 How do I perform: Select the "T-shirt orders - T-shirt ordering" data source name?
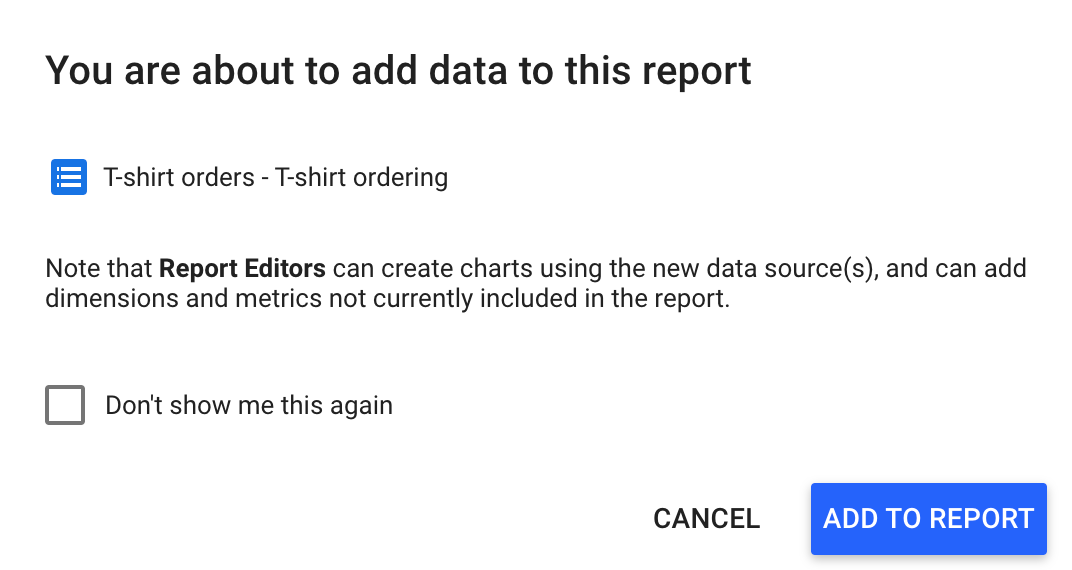(276, 178)
